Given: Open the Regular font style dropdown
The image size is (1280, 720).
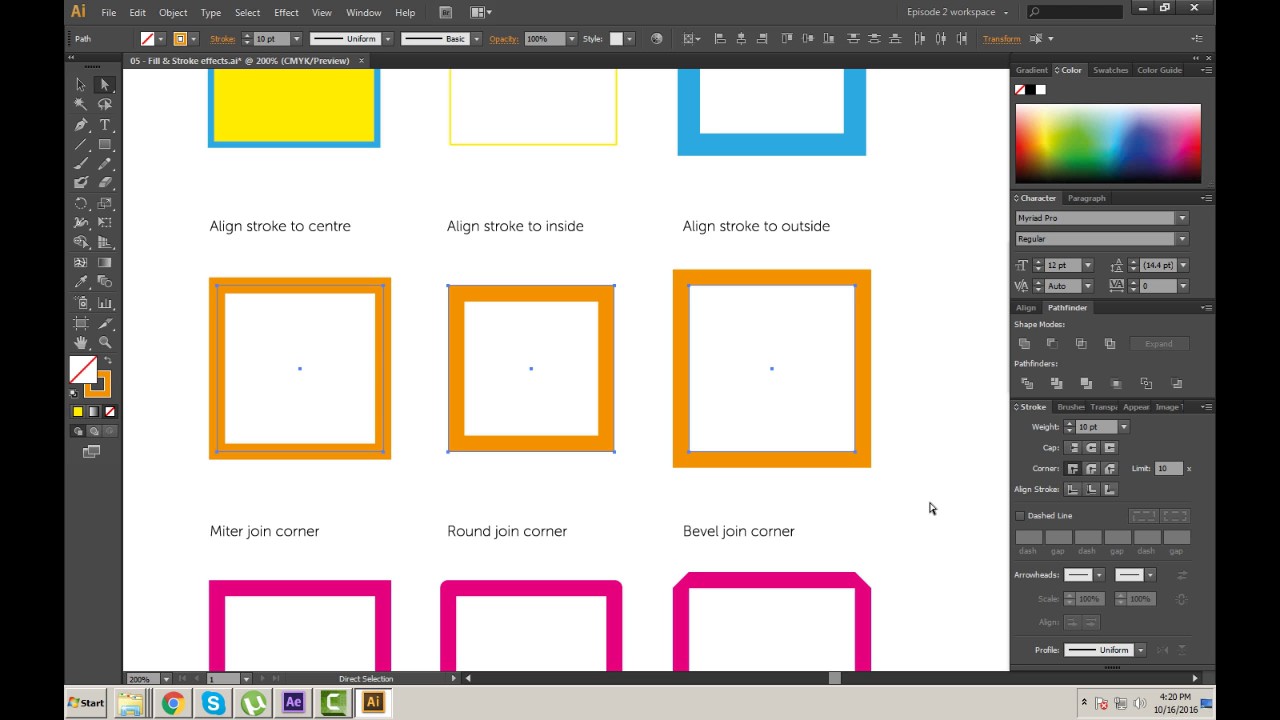Looking at the screenshot, I should tap(1182, 239).
